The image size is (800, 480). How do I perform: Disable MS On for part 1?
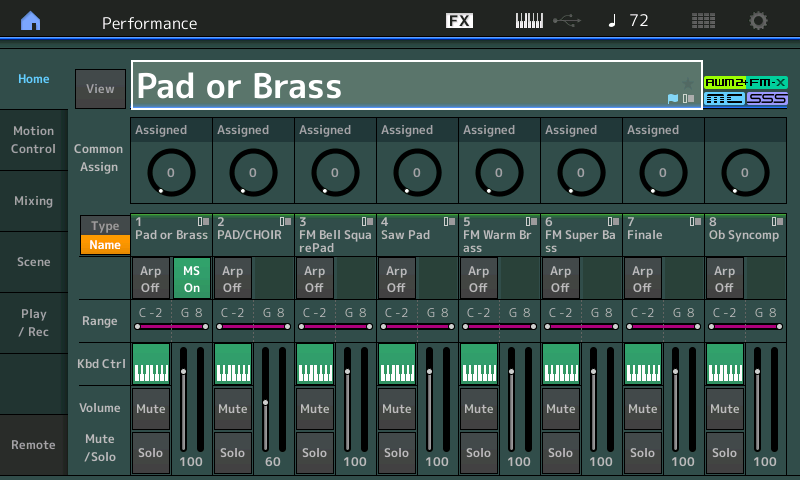tap(191, 278)
